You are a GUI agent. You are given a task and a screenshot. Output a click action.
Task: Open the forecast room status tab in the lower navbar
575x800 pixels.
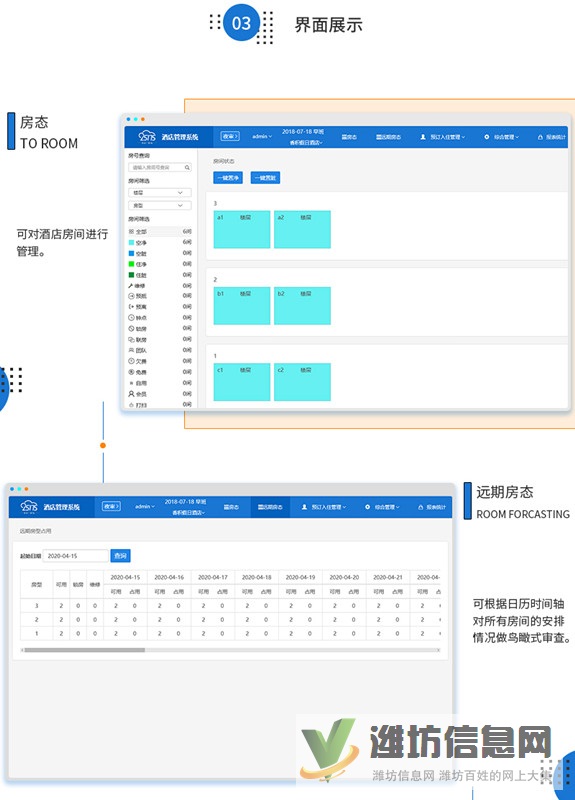click(270, 507)
